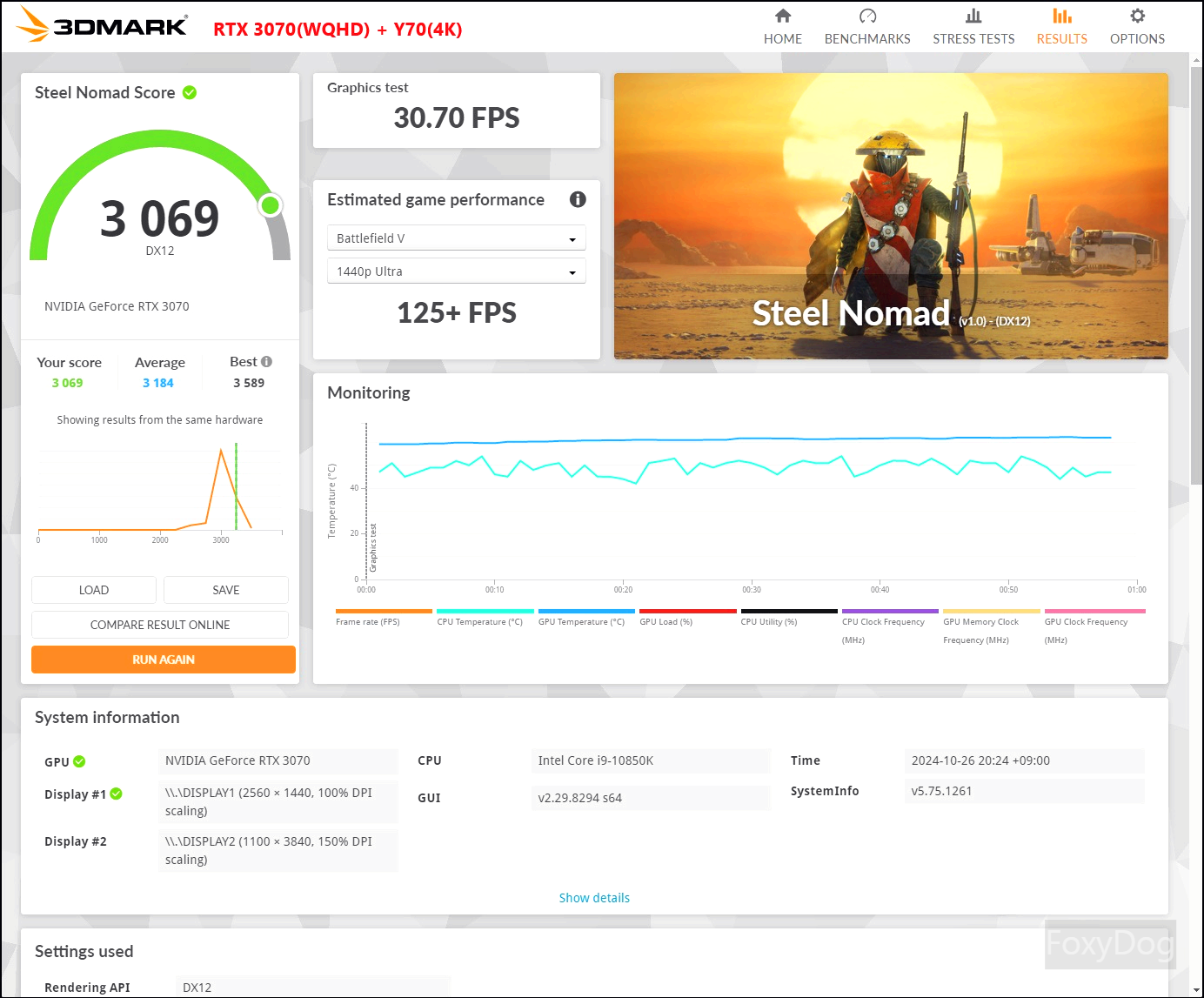Open the 1440p Ultra resolution dropdown
The image size is (1204, 998).
pos(457,271)
